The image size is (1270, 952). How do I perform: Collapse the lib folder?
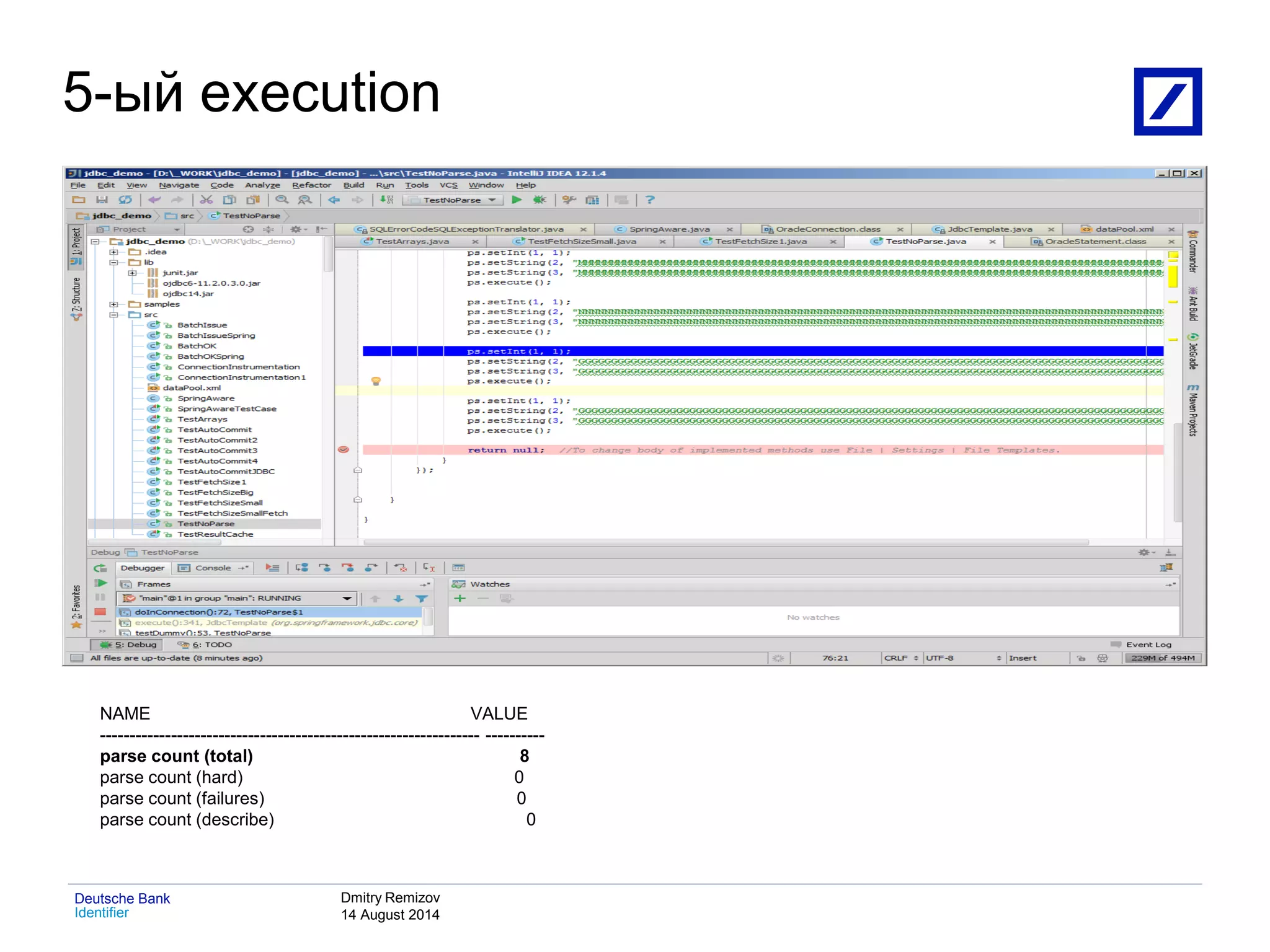113,262
